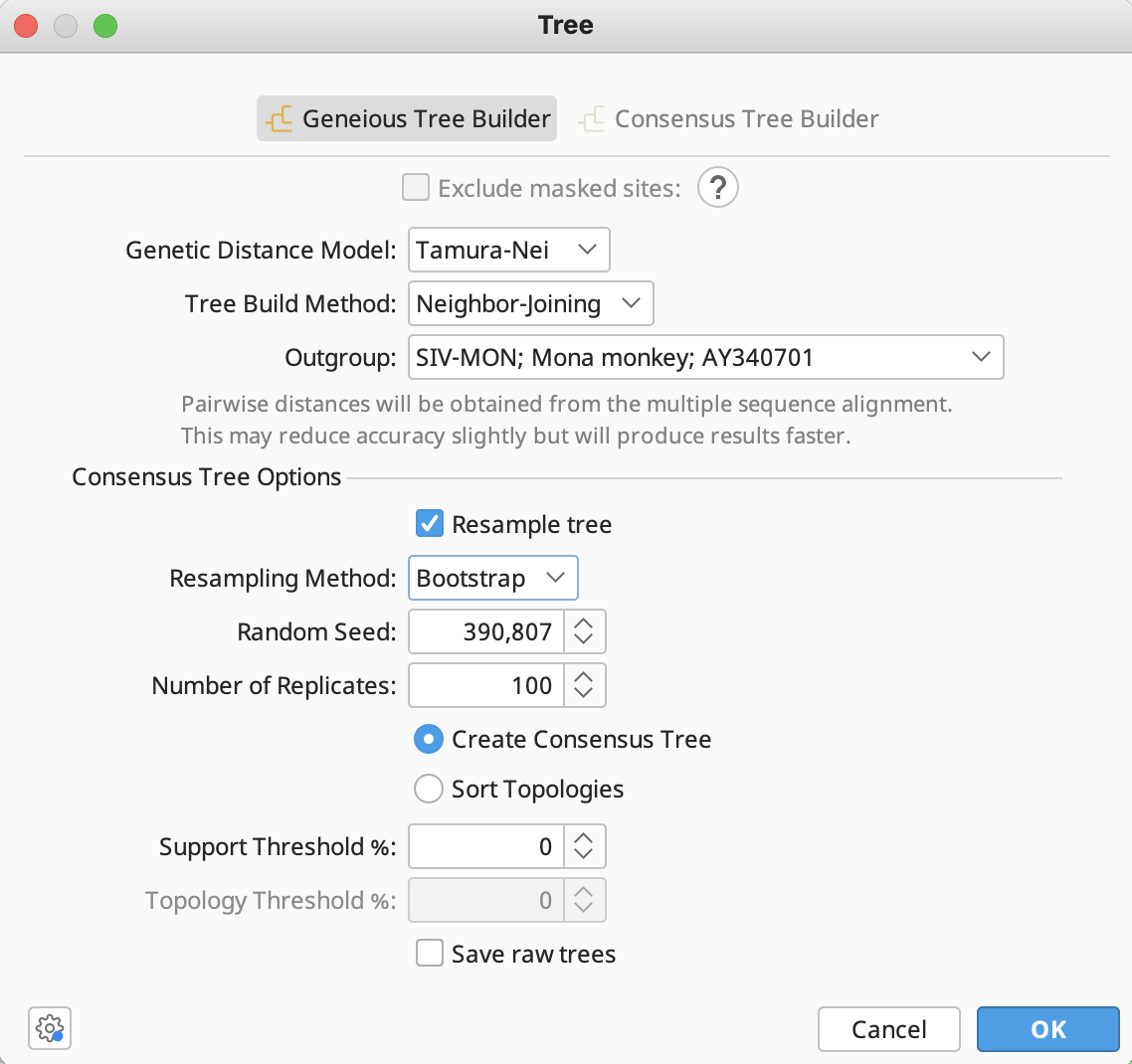Select the Sort Topologies radio button
This screenshot has height=1064, width=1132.
(429, 789)
